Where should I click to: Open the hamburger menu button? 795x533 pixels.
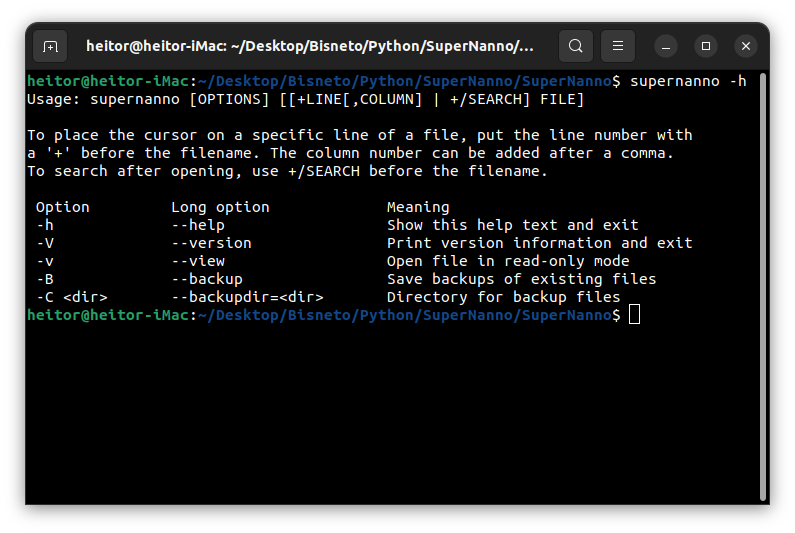pos(618,46)
